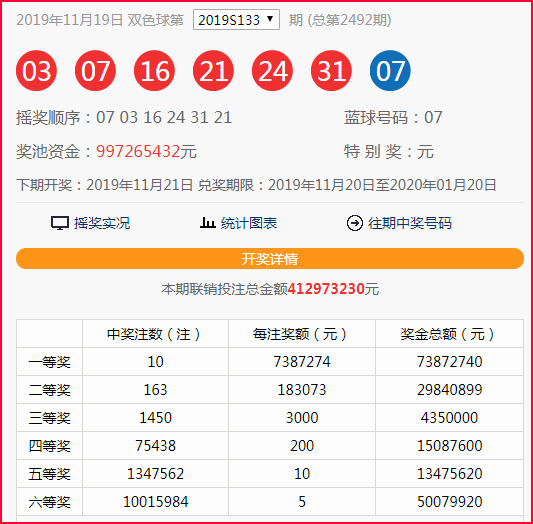Click second prize amount 183073
Viewport: 533px width, 524px height.
click(x=302, y=390)
